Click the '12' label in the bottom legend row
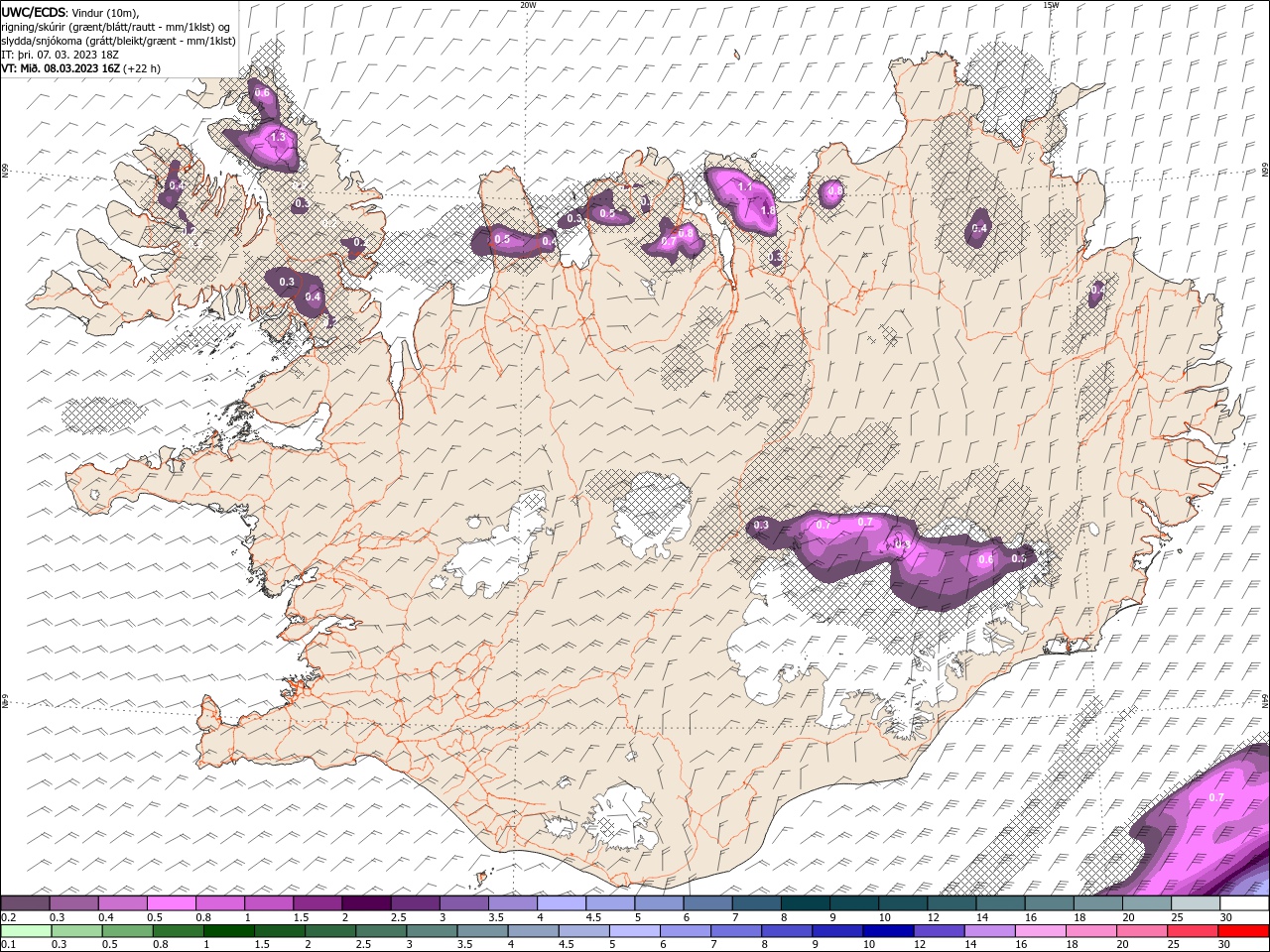Viewport: 1270px width, 952px height. point(919,945)
